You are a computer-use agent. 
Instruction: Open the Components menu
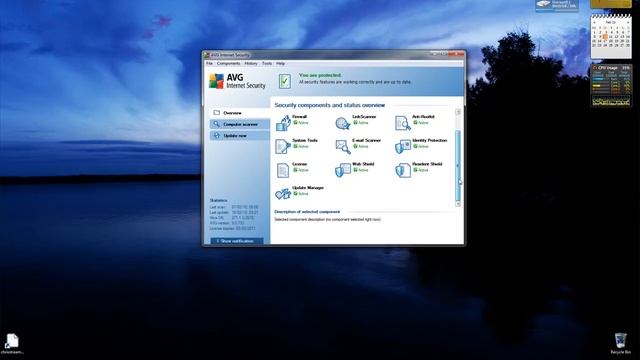229,64
